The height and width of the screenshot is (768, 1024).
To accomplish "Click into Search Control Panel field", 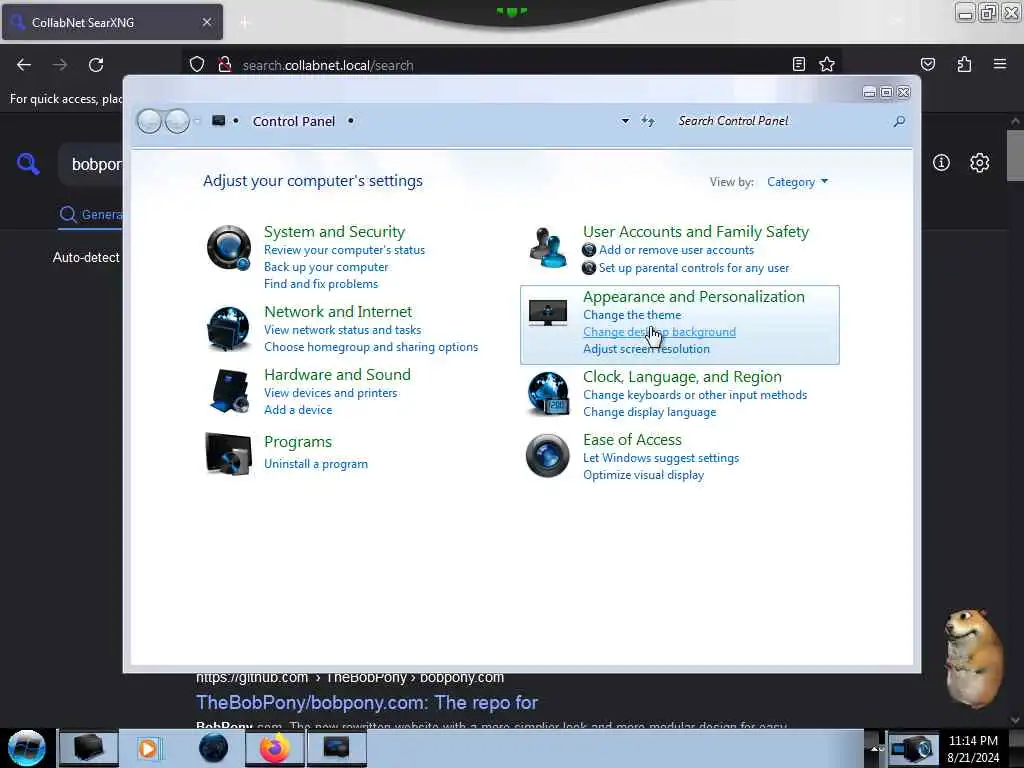I will (x=780, y=121).
